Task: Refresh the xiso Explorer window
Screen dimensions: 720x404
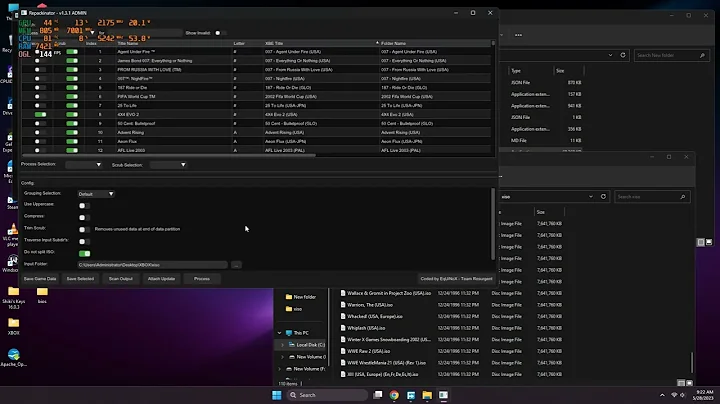Action: point(603,196)
